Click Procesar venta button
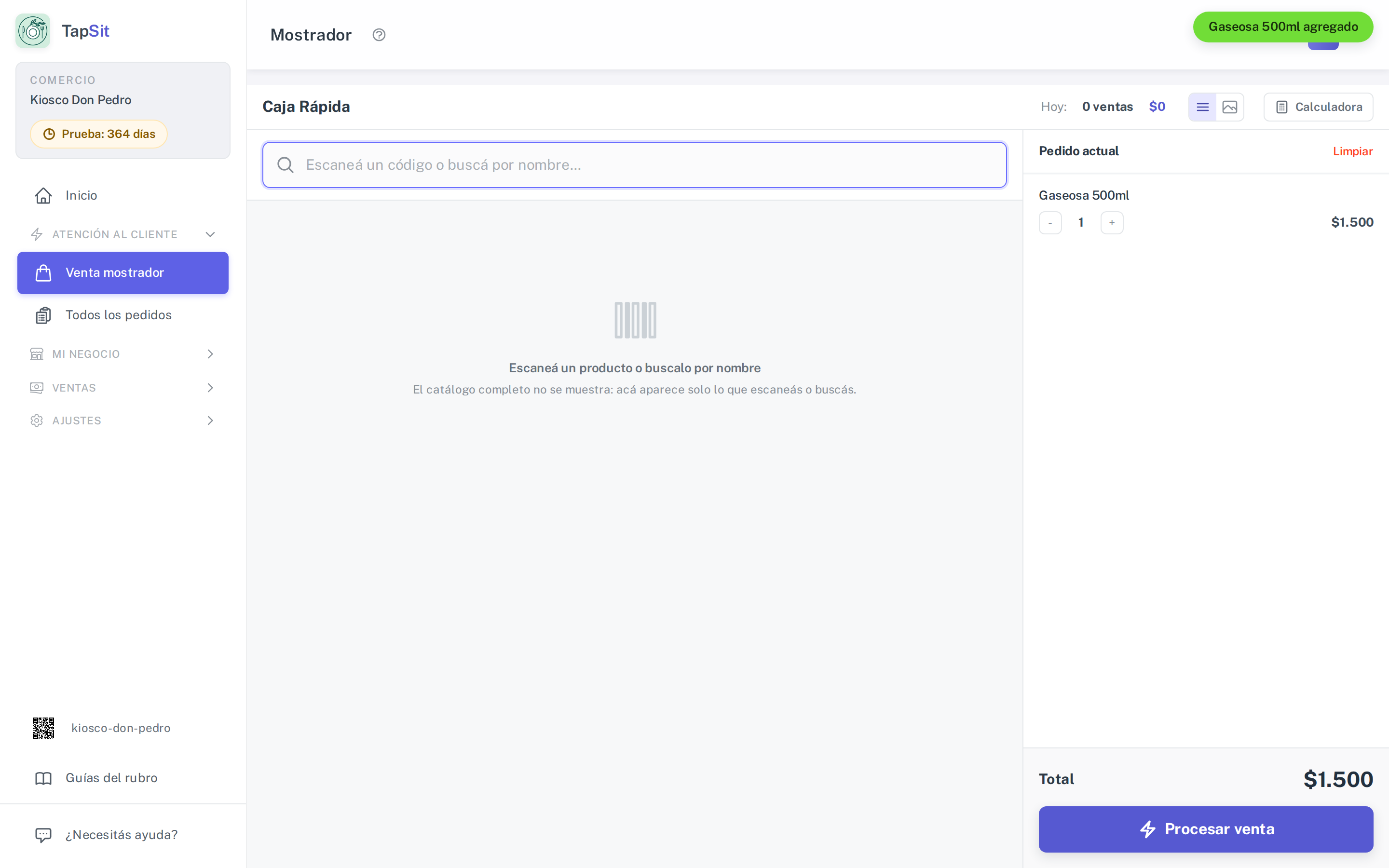Viewport: 1389px width, 868px height. (1205, 829)
